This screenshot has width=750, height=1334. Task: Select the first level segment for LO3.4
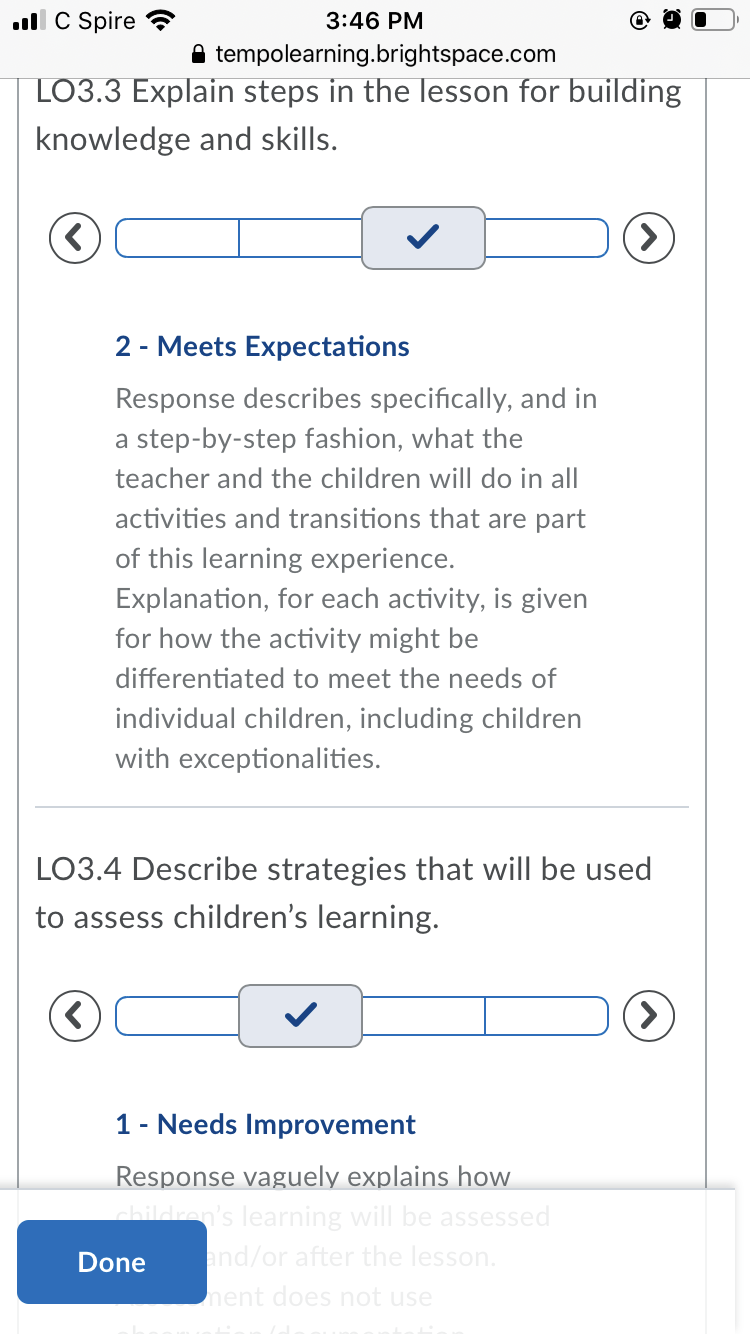point(178,1016)
